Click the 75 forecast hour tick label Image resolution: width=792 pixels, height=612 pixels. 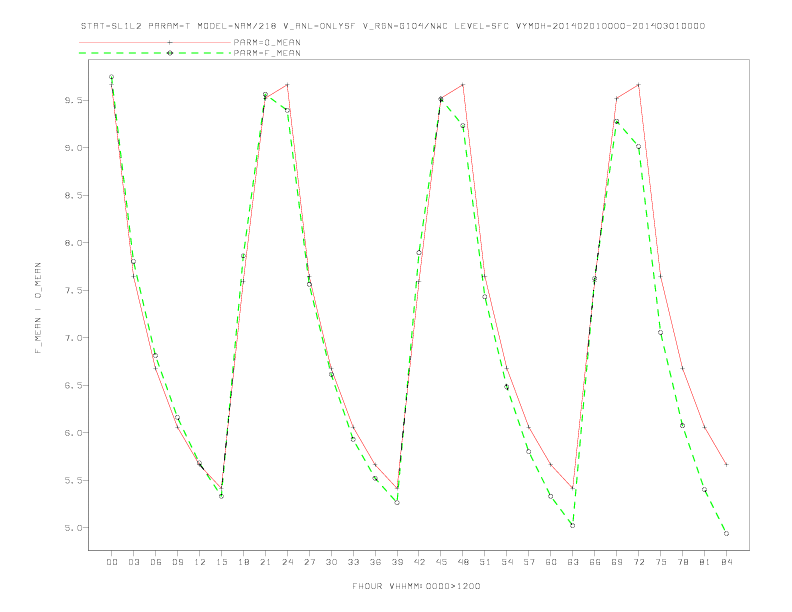(661, 562)
